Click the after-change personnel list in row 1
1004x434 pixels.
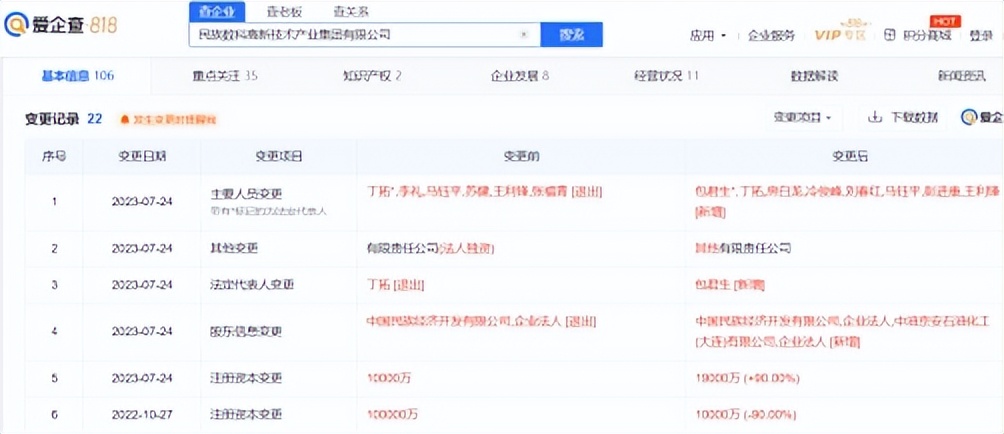tap(846, 203)
